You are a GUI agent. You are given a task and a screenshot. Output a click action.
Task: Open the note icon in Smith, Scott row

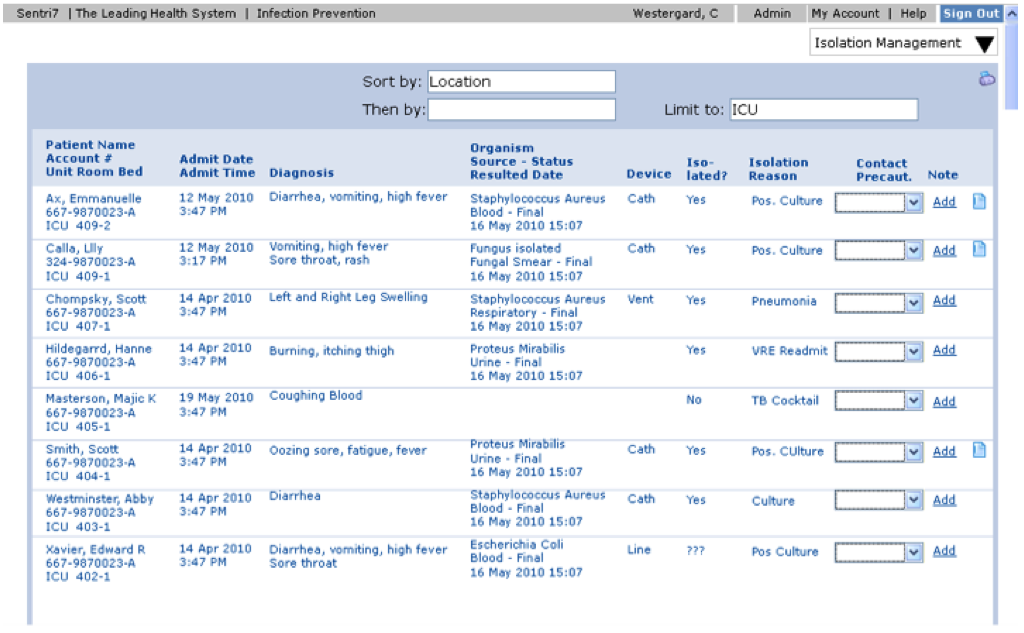pos(979,450)
